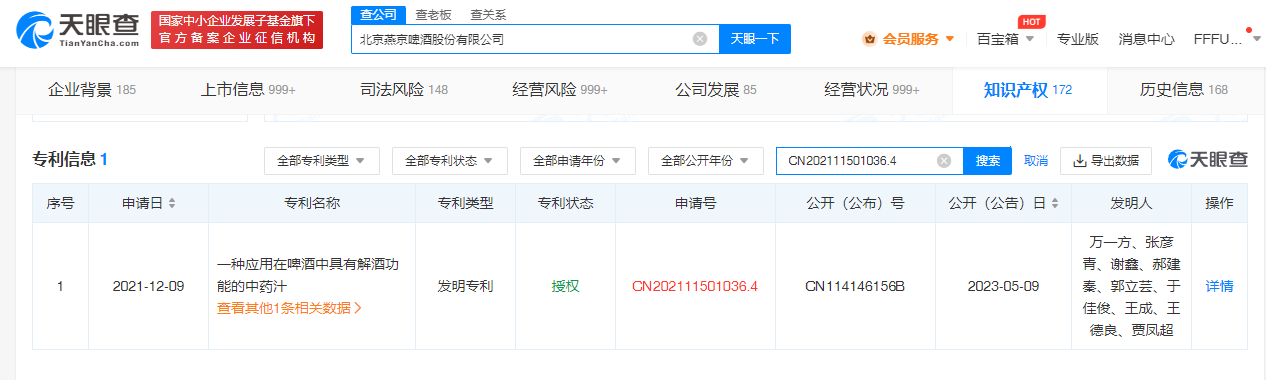1266x380 pixels.
Task: Click the 天眼一下 search button
Action: point(755,39)
